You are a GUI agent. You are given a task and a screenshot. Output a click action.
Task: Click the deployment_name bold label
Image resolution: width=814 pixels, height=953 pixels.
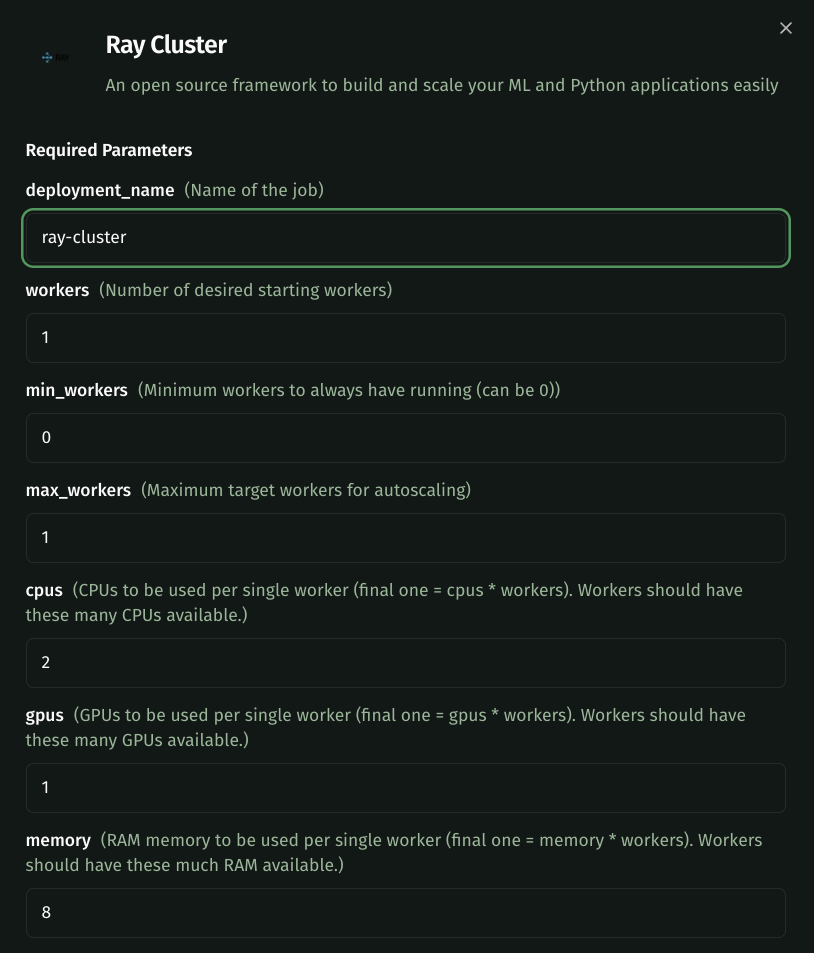(x=99, y=190)
